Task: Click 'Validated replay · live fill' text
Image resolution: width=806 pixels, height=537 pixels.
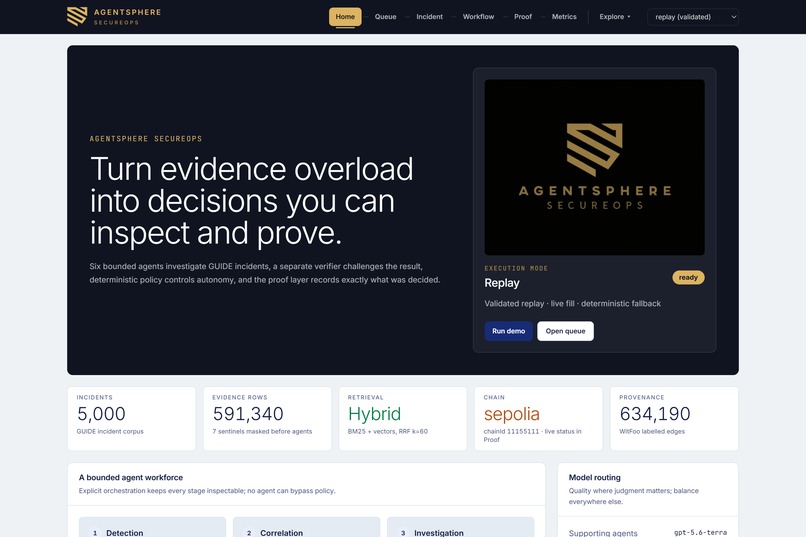Action: pyautogui.click(x=529, y=304)
